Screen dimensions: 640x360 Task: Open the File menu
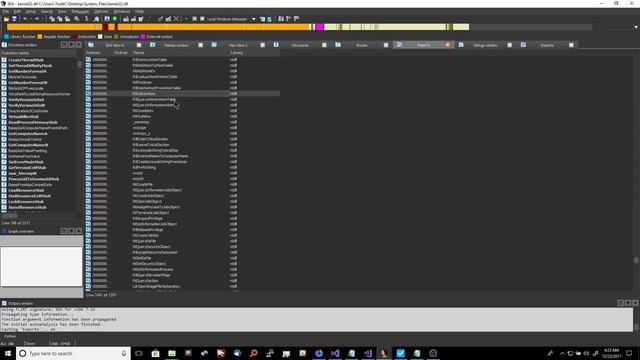6,11
